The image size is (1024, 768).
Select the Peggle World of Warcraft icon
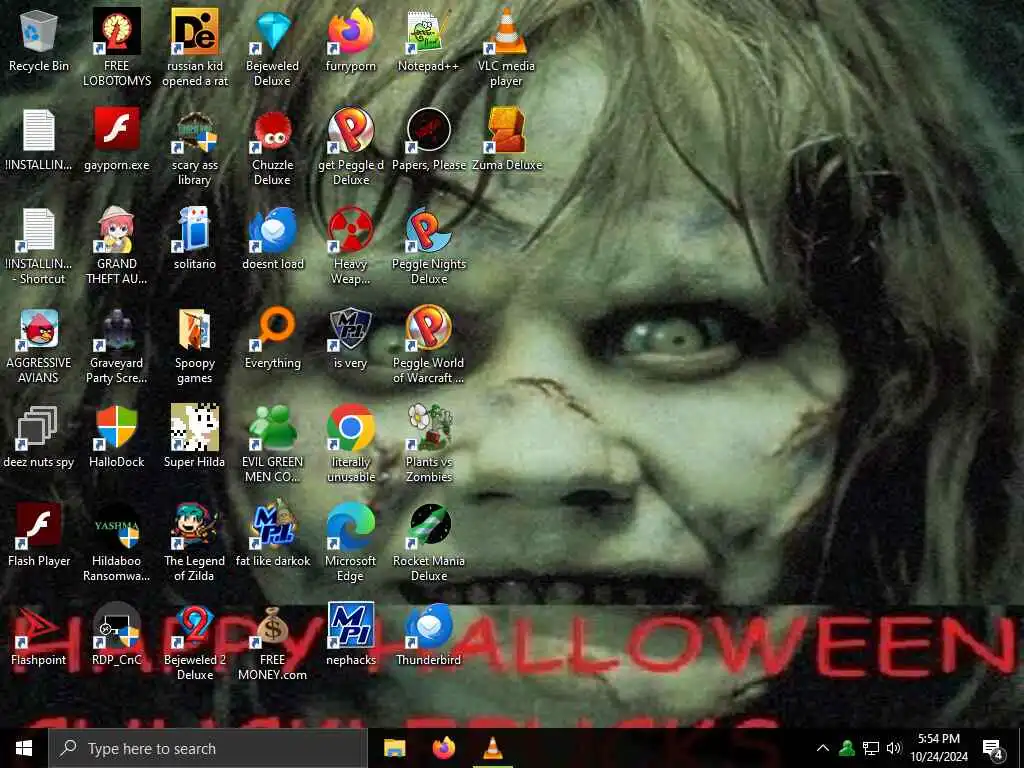tap(428, 329)
